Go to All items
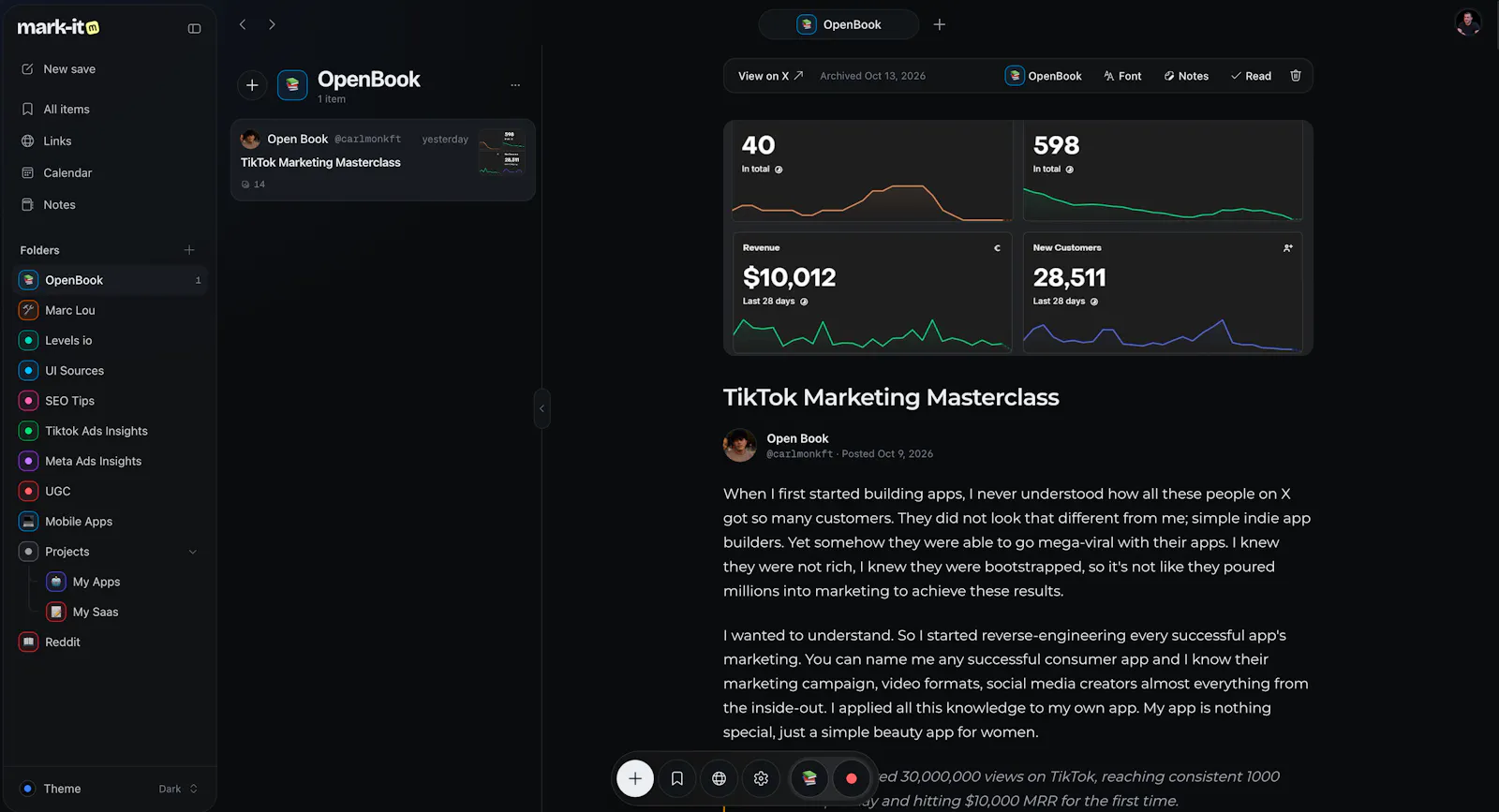 point(111,110)
